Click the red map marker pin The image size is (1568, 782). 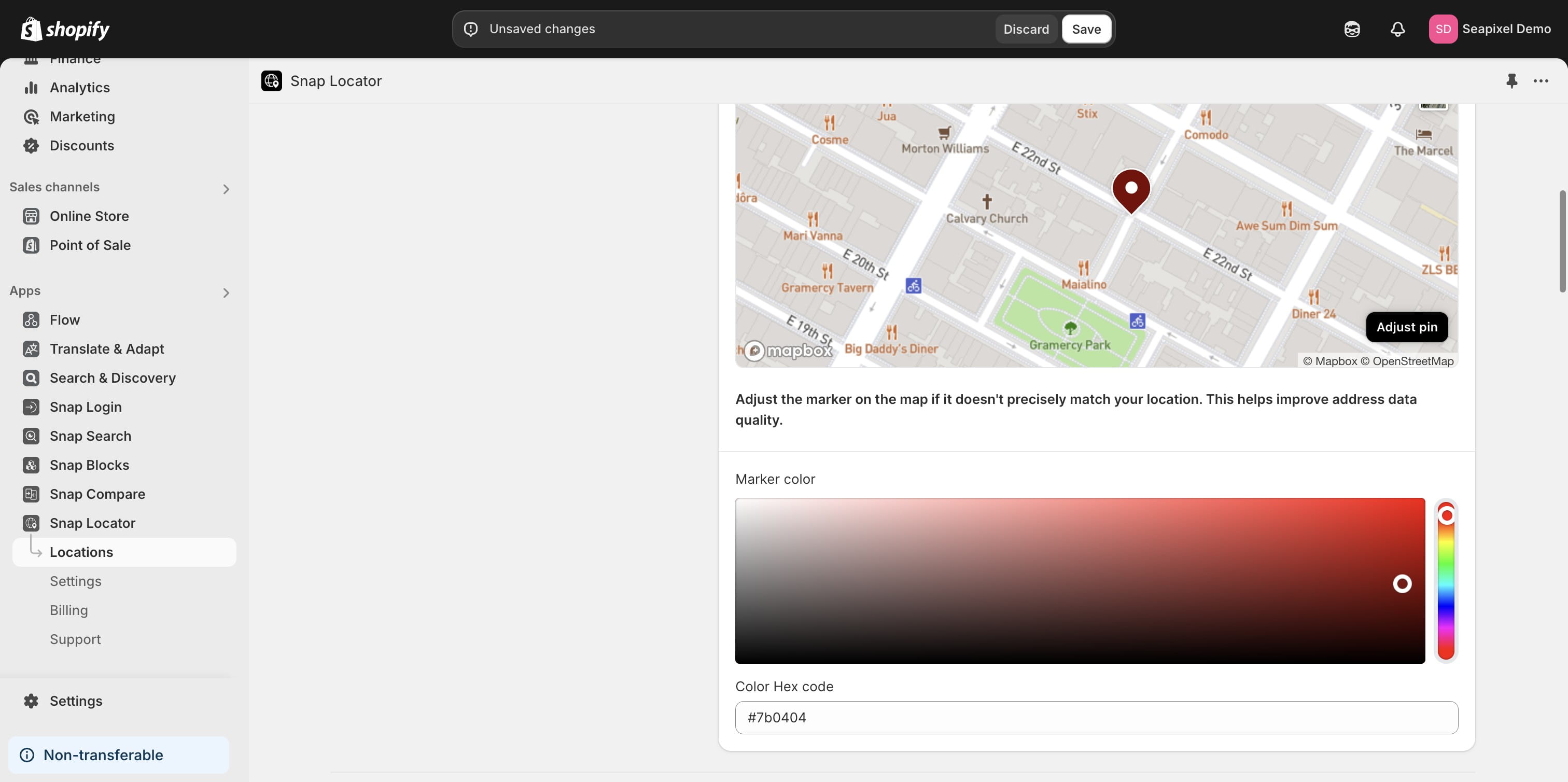pyautogui.click(x=1131, y=190)
